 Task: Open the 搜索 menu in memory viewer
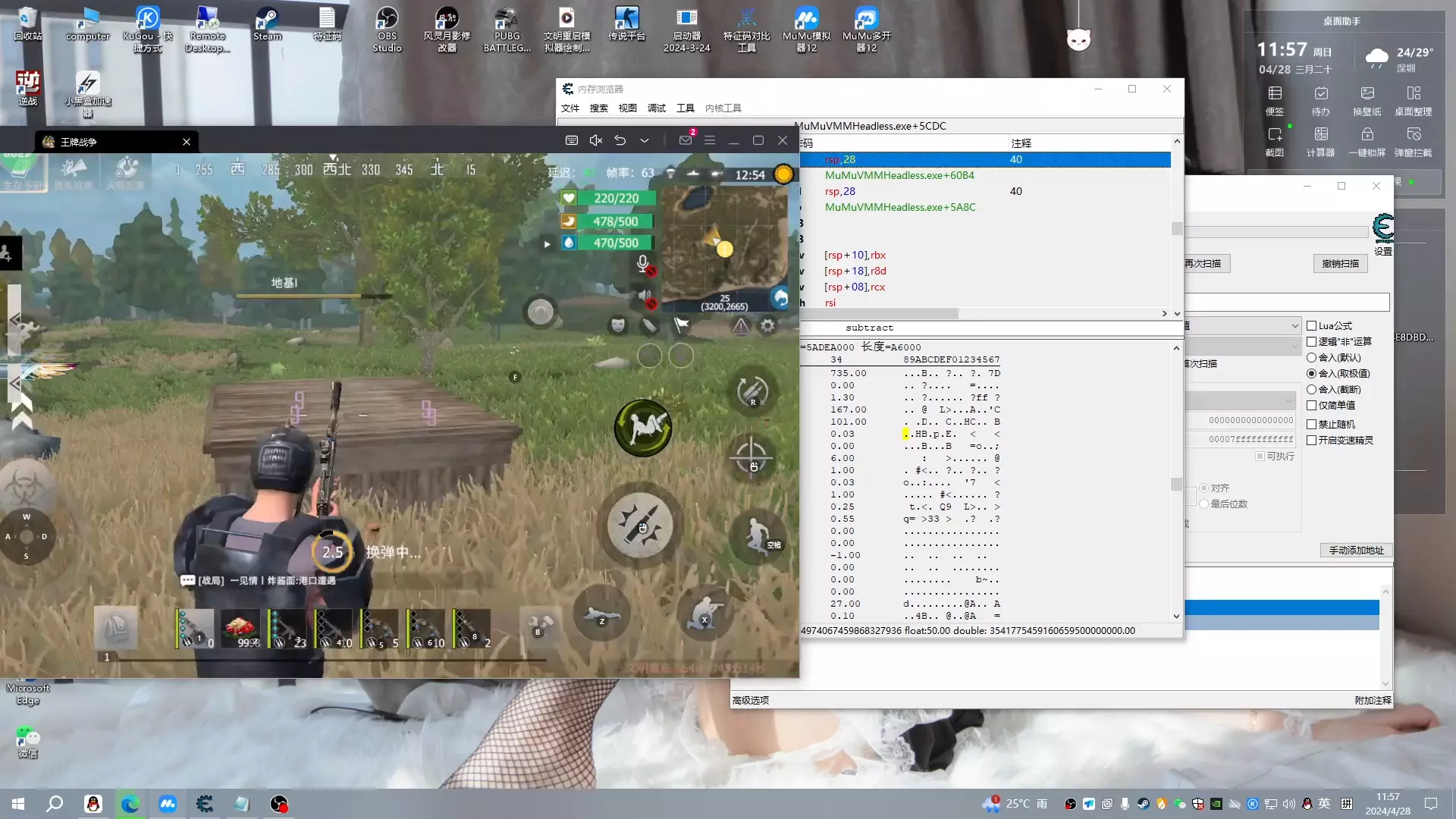click(x=598, y=108)
